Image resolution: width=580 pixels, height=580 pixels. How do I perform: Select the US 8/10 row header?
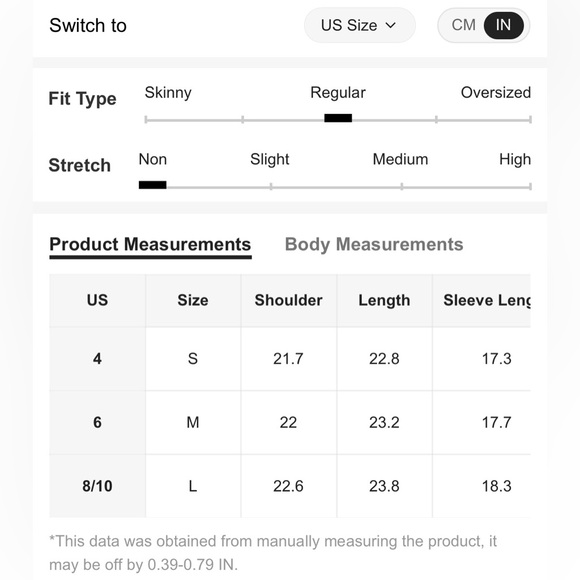click(x=97, y=486)
